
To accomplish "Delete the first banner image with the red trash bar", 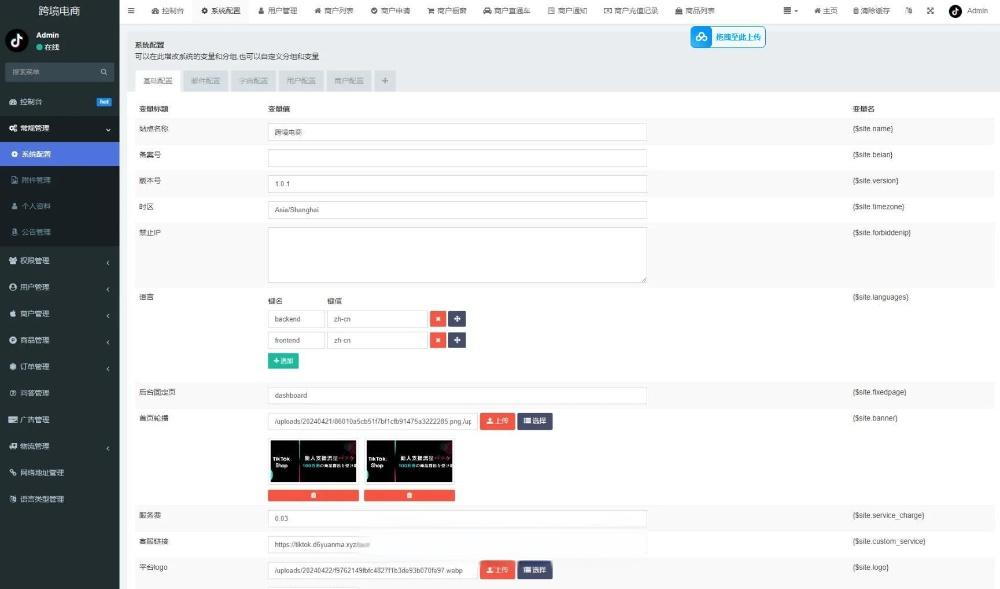I will 313,495.
